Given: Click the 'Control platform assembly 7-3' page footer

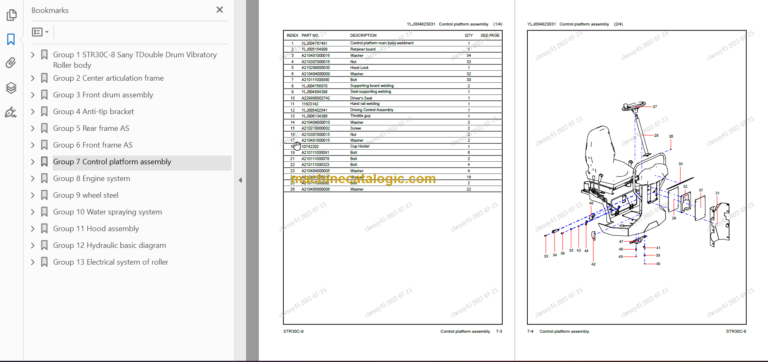Looking at the screenshot, I should tap(471, 332).
